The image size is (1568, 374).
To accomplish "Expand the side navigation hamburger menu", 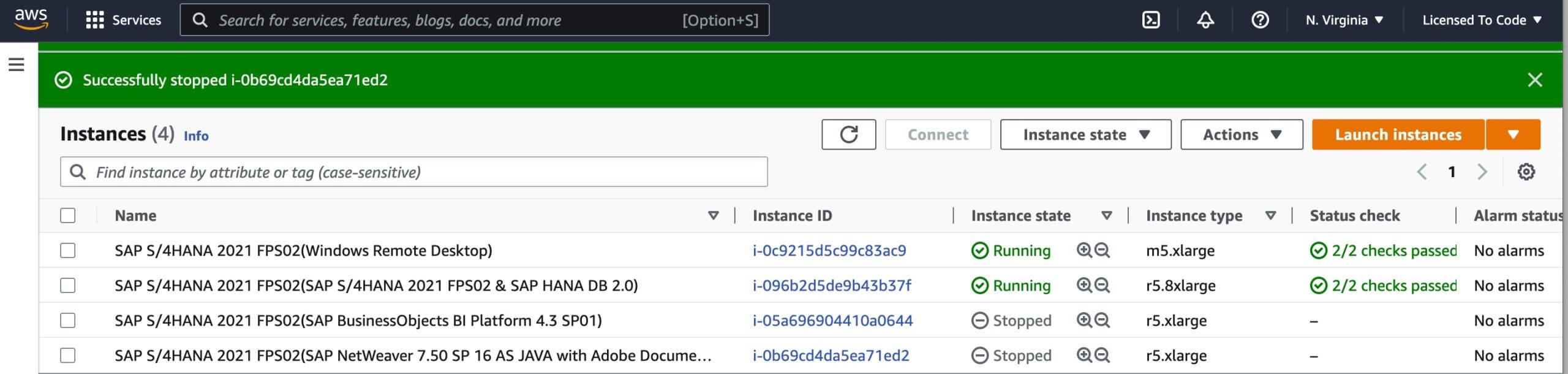I will click(17, 64).
